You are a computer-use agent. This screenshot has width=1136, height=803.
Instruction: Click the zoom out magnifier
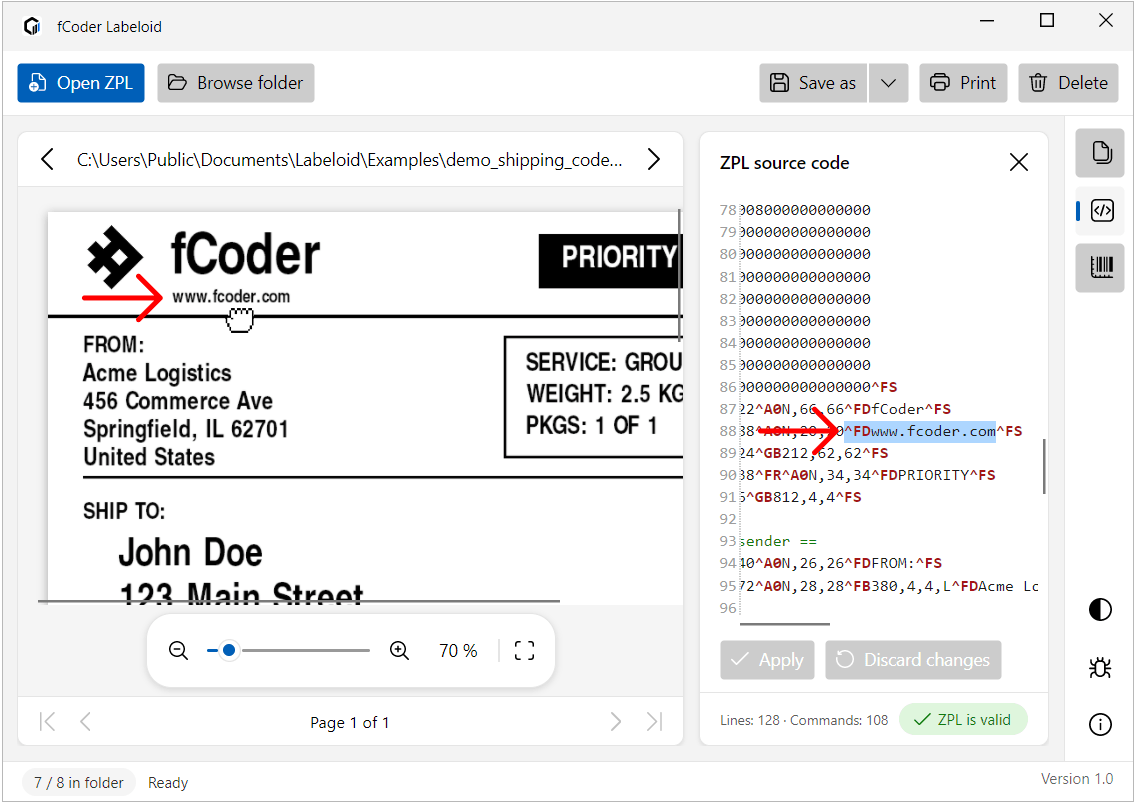(178, 651)
